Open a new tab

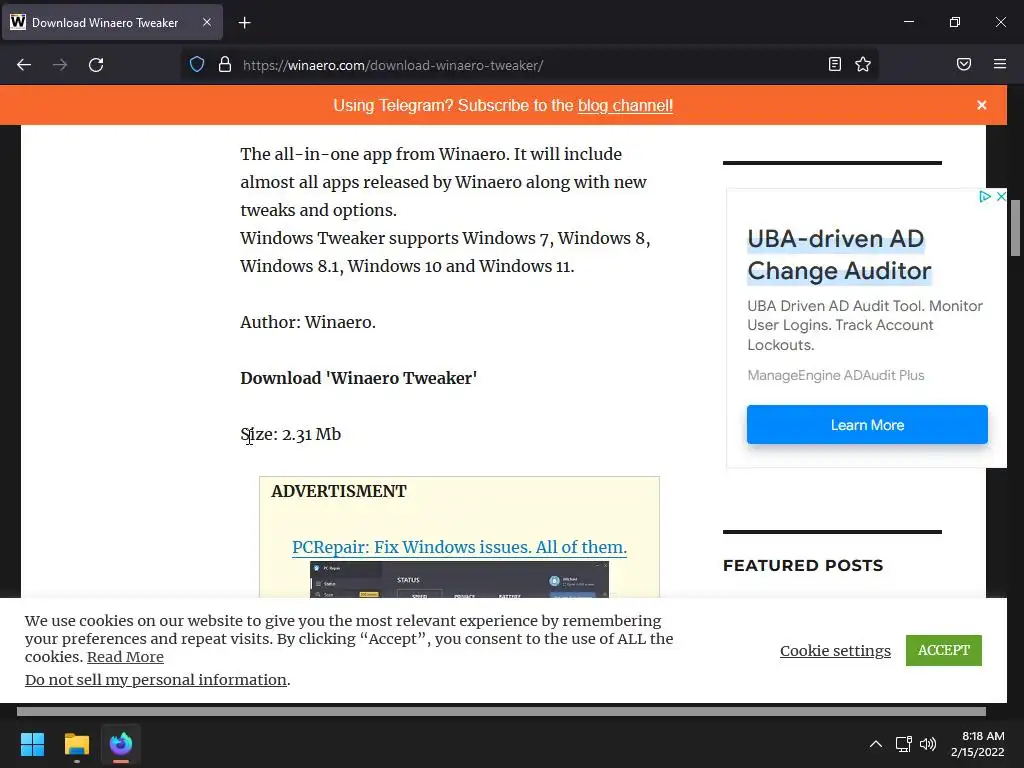(x=244, y=23)
